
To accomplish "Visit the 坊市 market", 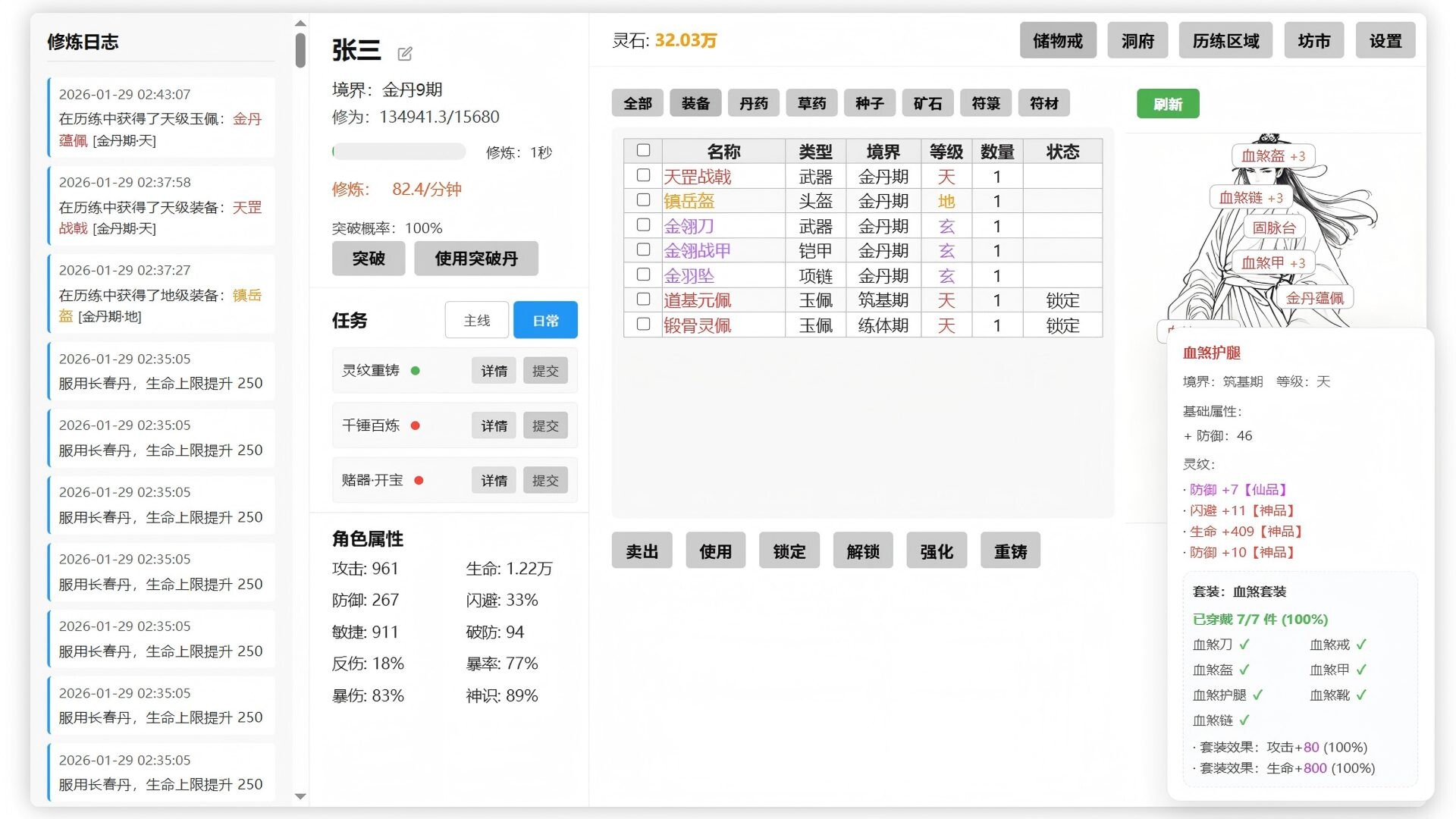I will (1314, 40).
